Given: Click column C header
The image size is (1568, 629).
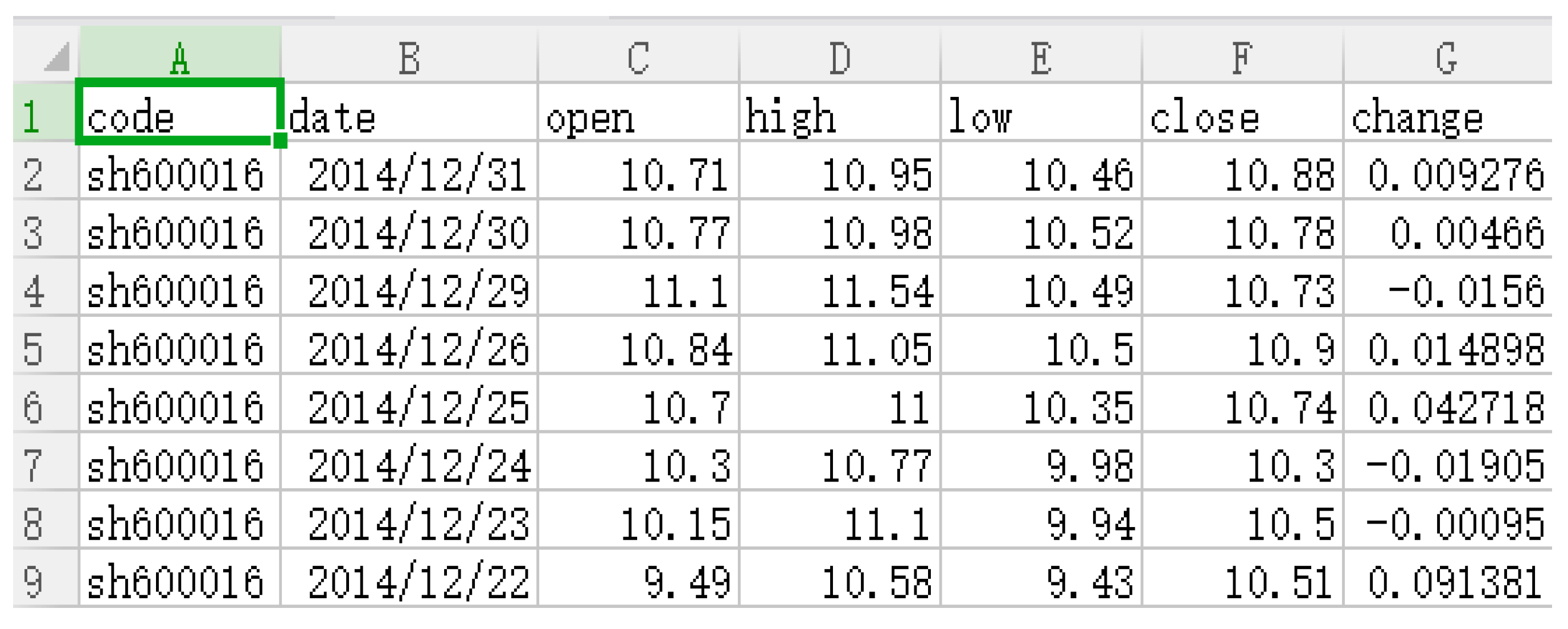Looking at the screenshot, I should pyautogui.click(x=638, y=57).
